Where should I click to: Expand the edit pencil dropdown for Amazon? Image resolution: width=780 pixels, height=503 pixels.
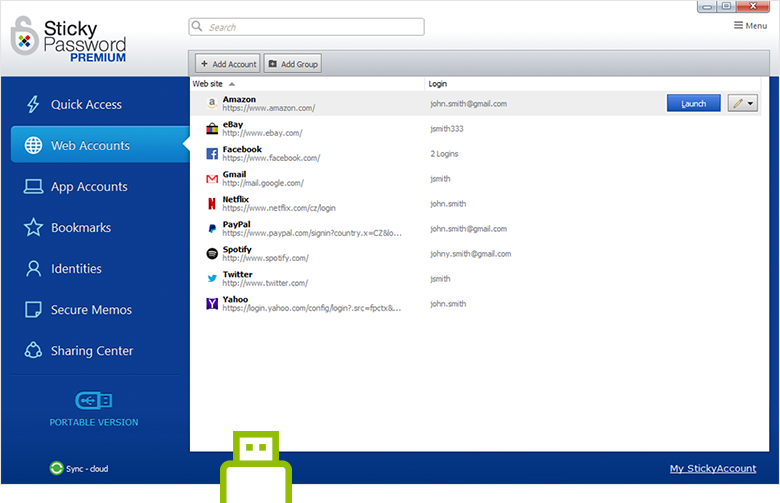pyautogui.click(x=750, y=103)
